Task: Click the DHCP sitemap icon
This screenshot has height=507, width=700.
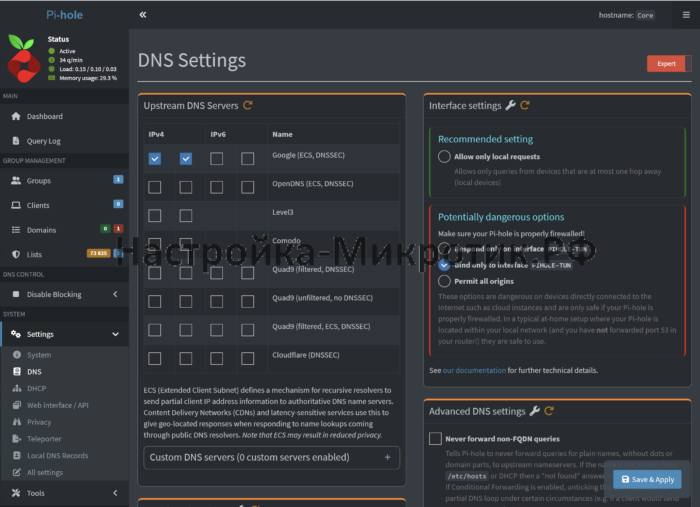Action: pos(17,388)
